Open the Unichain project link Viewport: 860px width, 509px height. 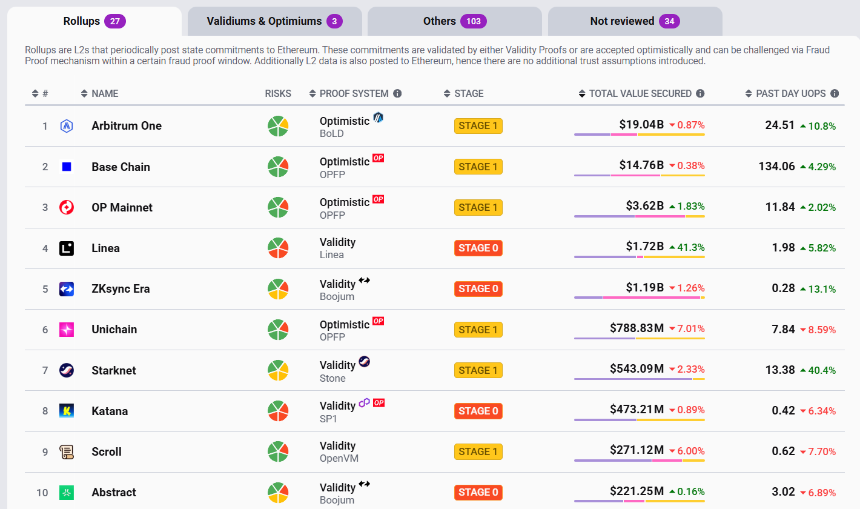[x=114, y=330]
